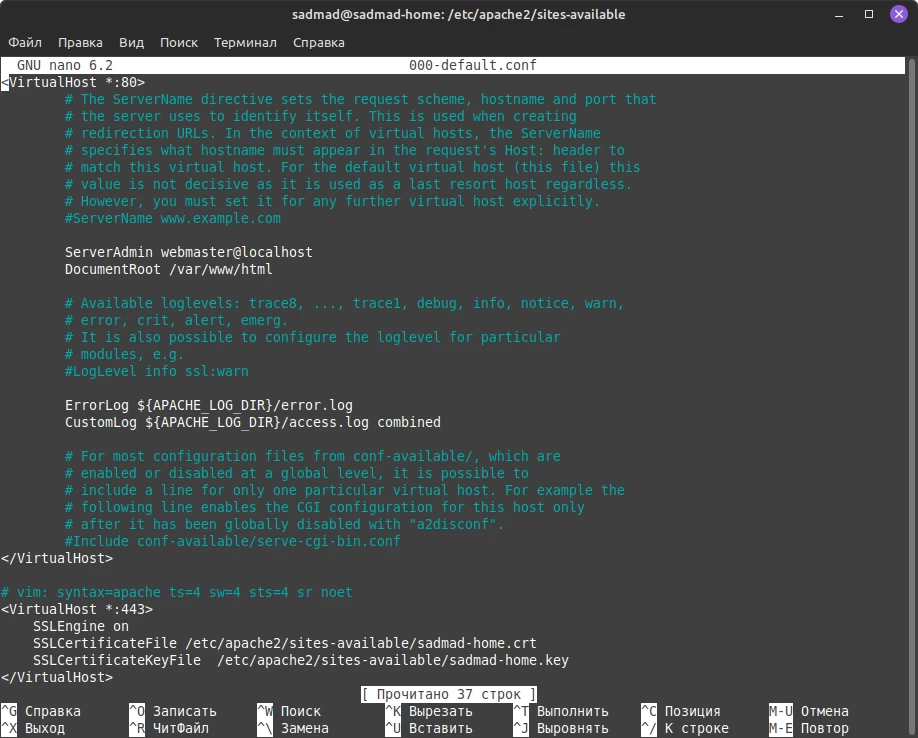918x738 pixels.
Task: Click the ^R ЧитФайл shortcut label
Action: coord(172,728)
